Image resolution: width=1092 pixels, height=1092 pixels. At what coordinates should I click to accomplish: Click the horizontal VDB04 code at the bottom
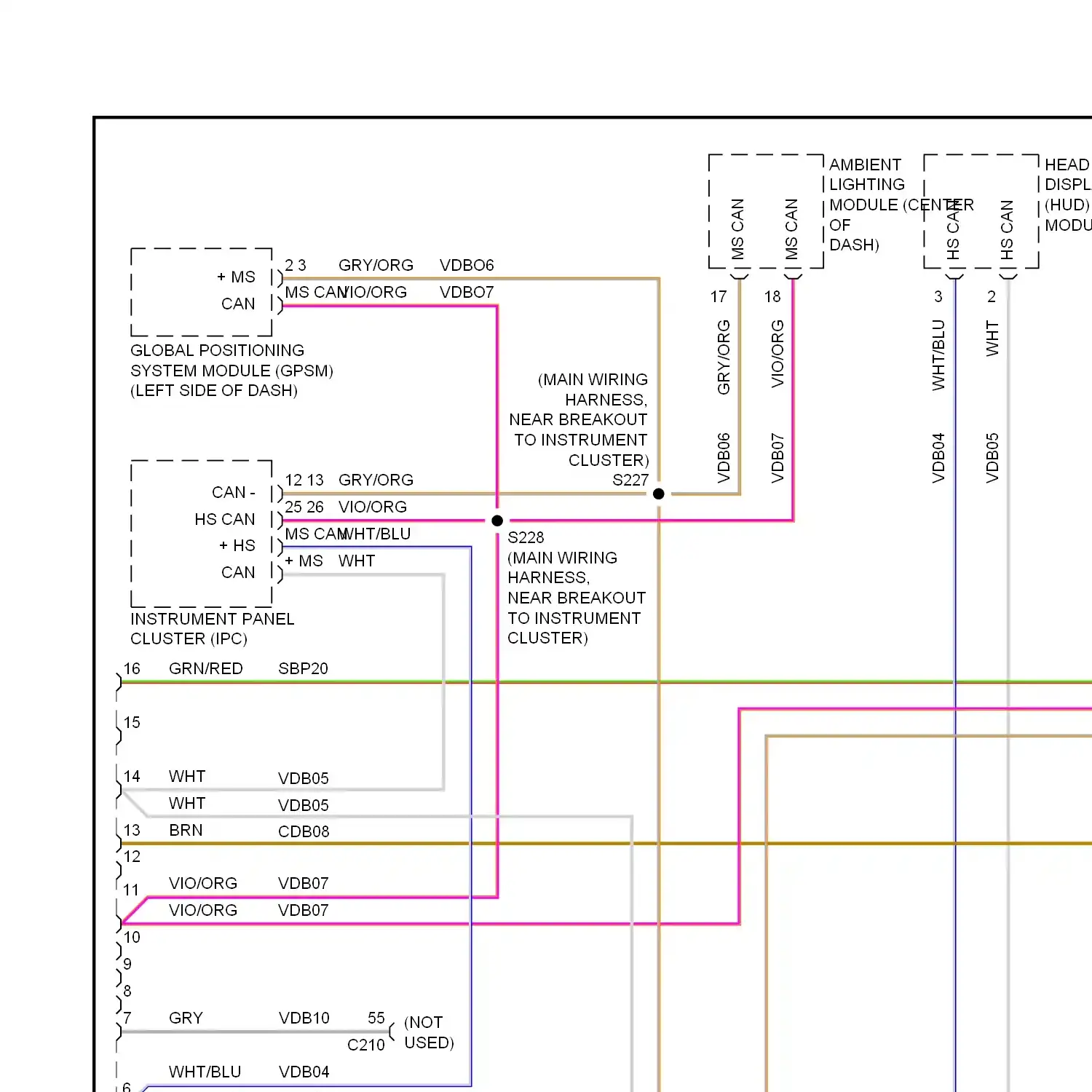pos(304,1072)
